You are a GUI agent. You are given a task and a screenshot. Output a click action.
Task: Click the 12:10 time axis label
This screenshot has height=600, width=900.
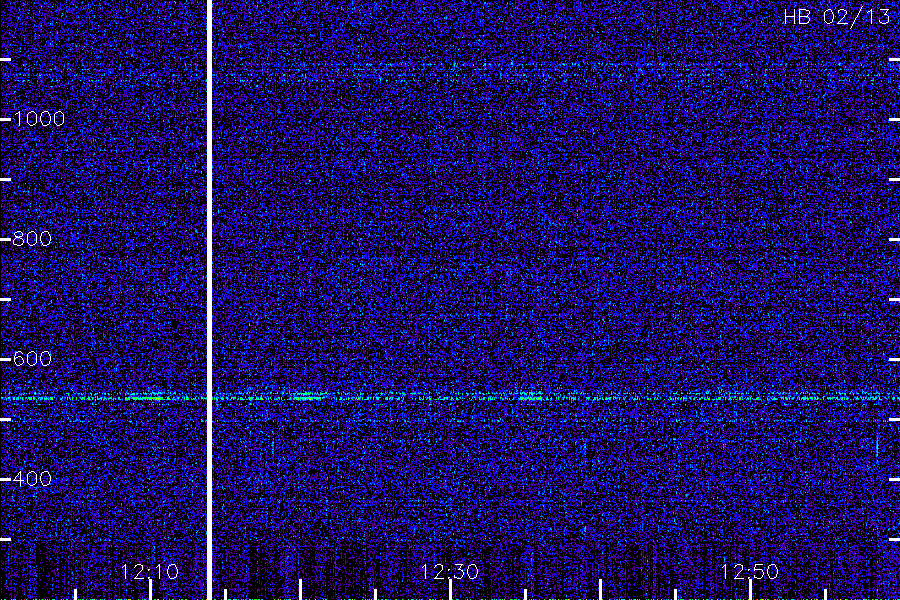tap(150, 572)
